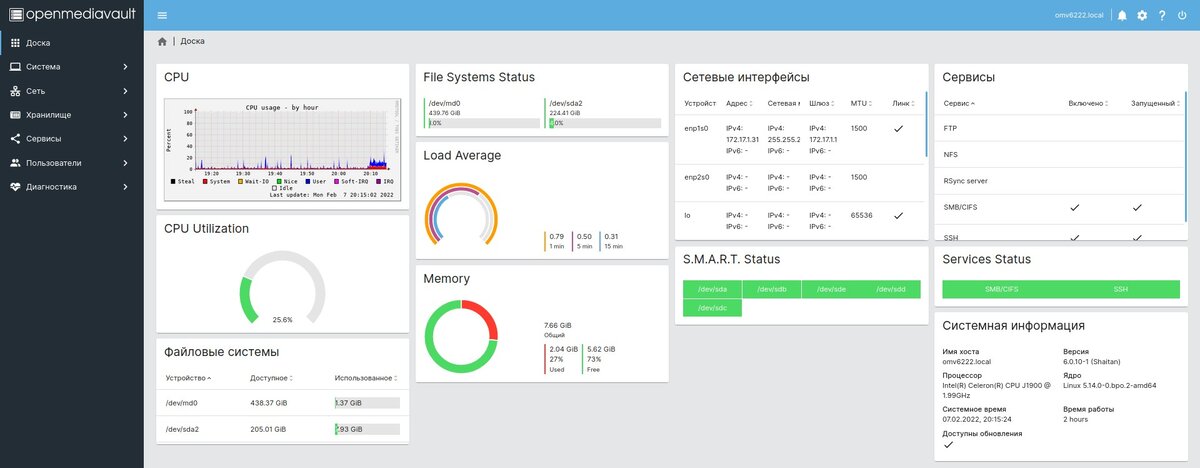Click the /dev/sda S.M.A.R.T. status tile

pos(712,289)
